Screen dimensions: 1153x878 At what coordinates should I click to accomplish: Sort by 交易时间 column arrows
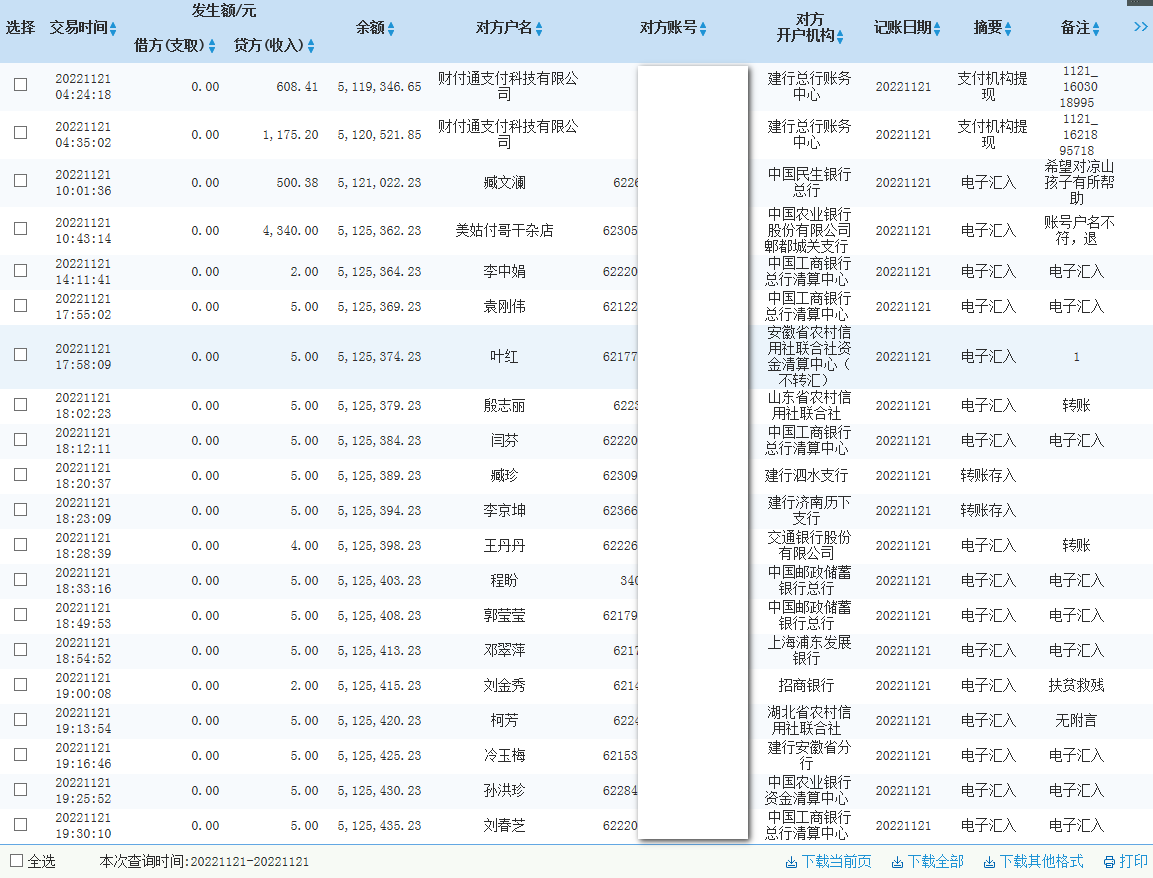[x=113, y=29]
